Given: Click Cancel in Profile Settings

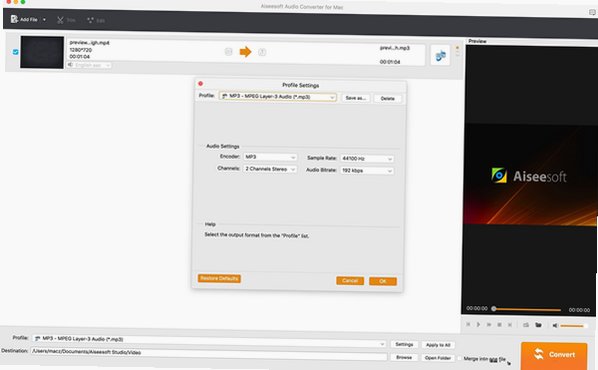Looking at the screenshot, I should [x=350, y=281].
